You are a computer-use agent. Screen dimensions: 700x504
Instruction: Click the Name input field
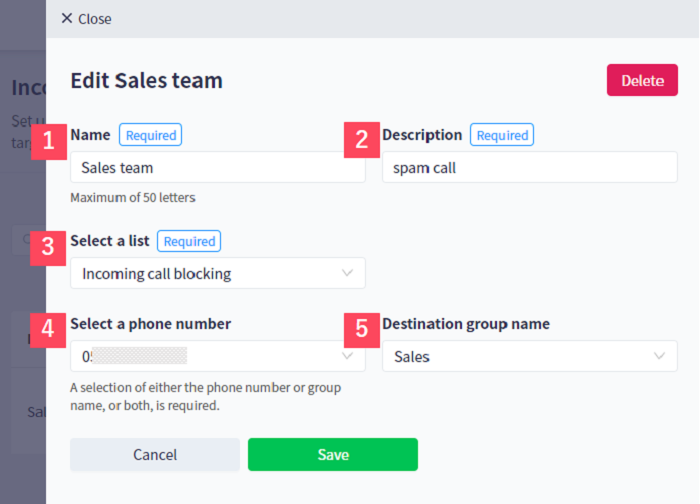point(218,167)
